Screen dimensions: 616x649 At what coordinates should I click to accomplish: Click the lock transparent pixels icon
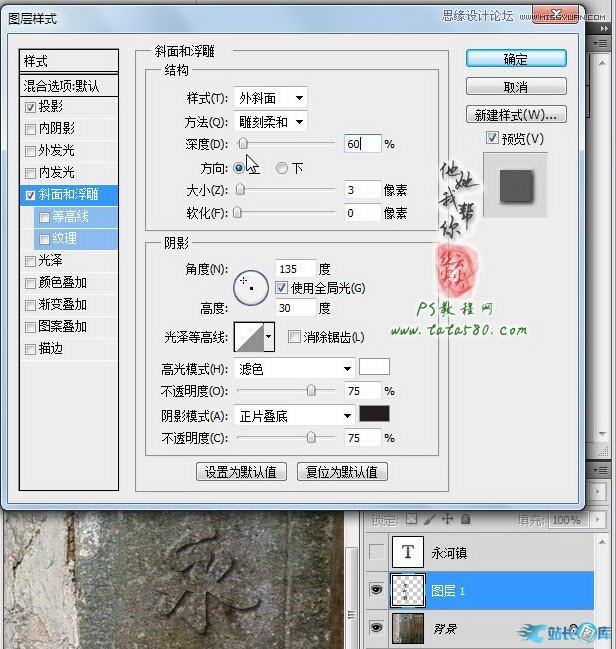[x=410, y=520]
